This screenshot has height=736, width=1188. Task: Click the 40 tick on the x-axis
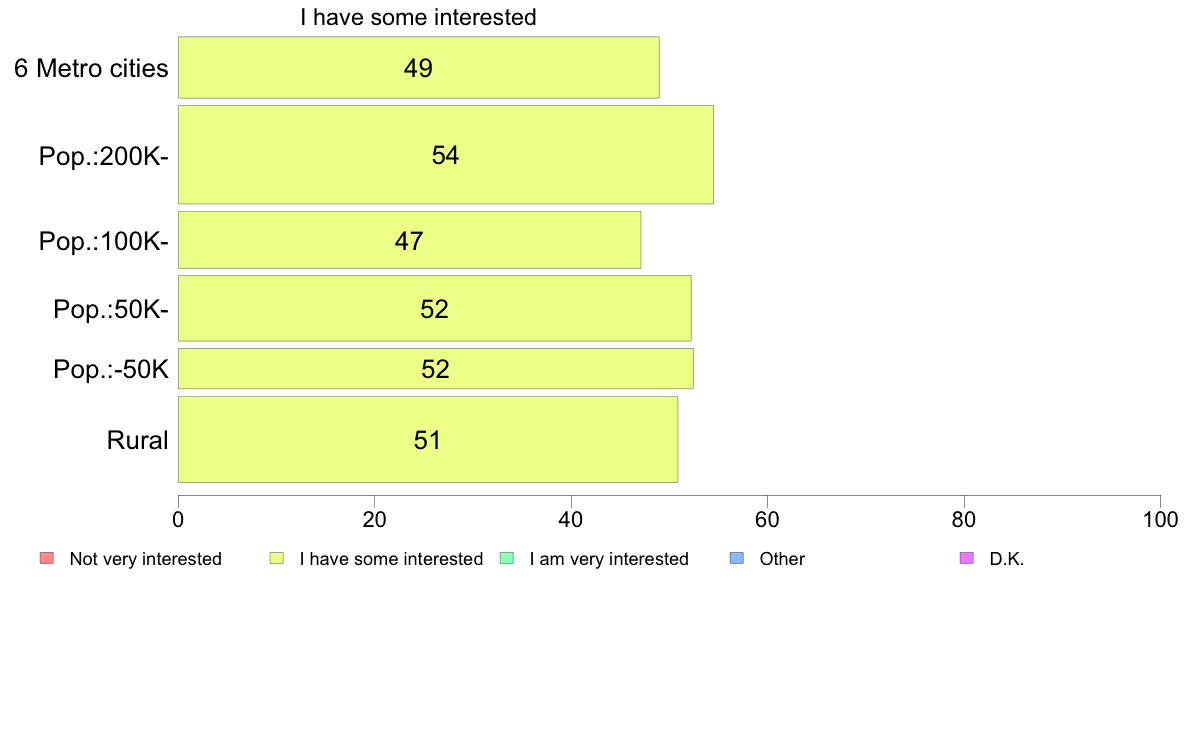571,519
